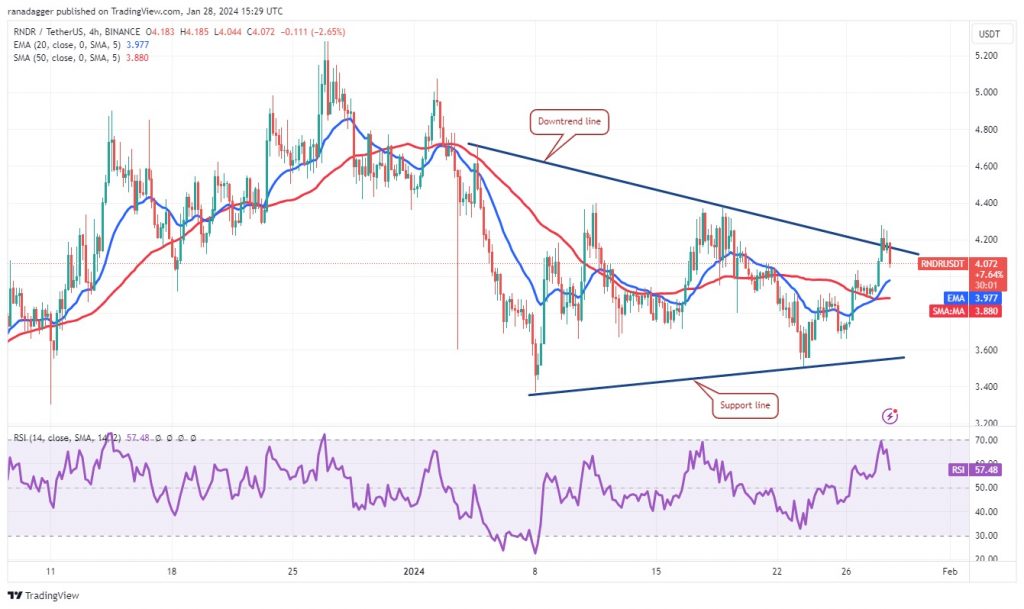This screenshot has height=609, width=1024.
Task: Click the purple RSI 57.48 axis label
Action: pos(974,470)
